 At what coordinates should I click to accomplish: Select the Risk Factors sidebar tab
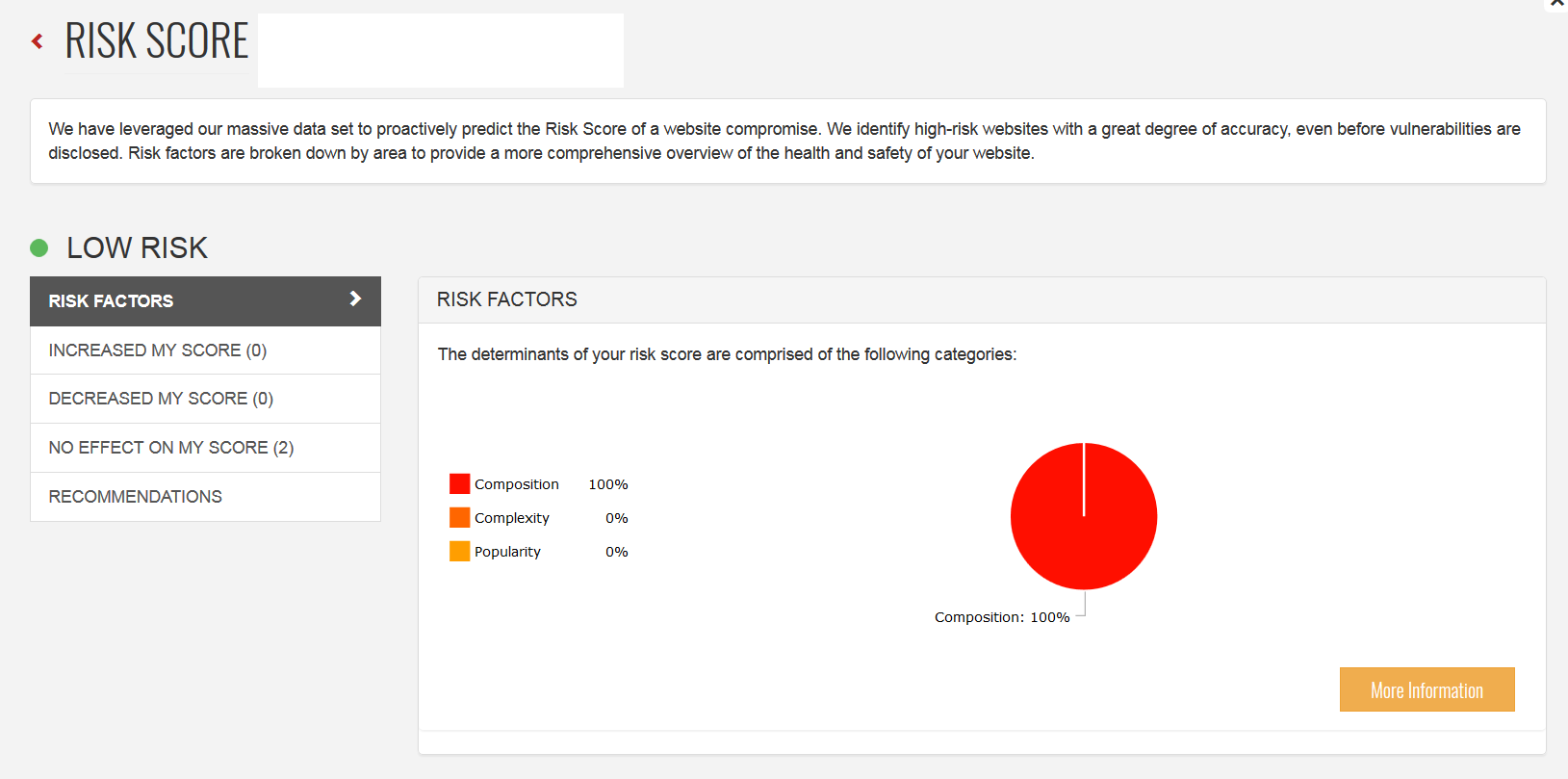(112, 301)
